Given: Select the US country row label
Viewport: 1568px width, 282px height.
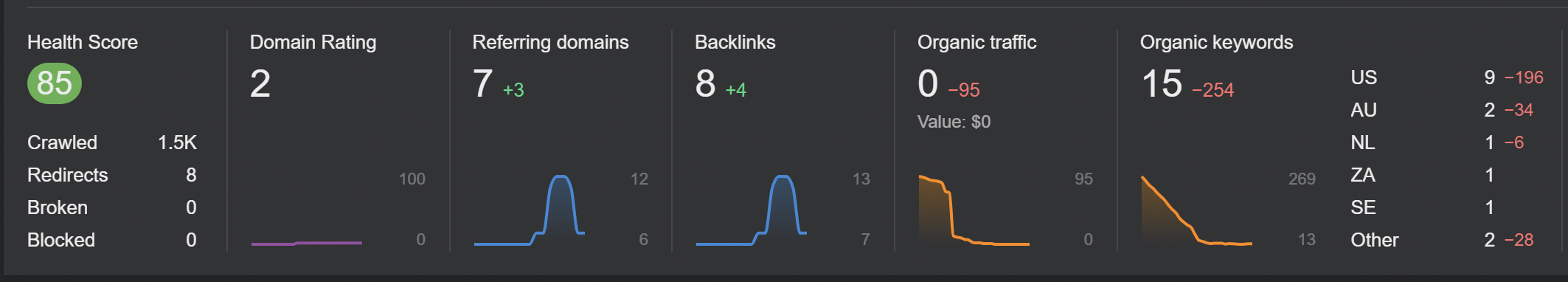Looking at the screenshot, I should click(x=1364, y=78).
